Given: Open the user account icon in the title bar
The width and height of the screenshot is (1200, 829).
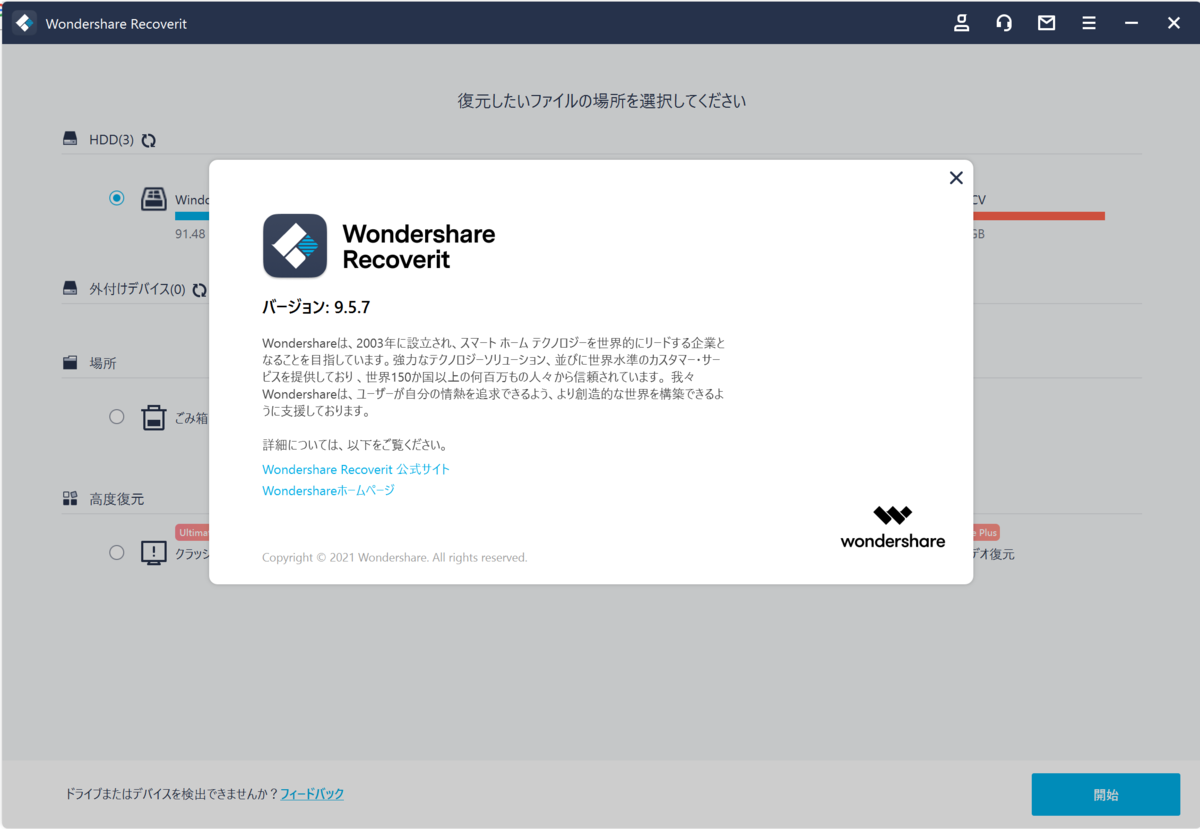Looking at the screenshot, I should click(x=962, y=23).
